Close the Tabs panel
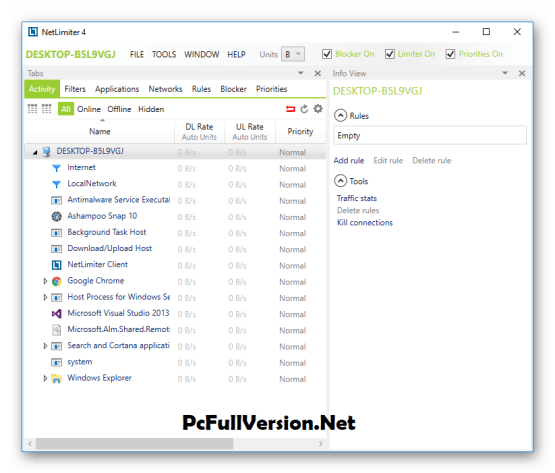 click(x=317, y=73)
